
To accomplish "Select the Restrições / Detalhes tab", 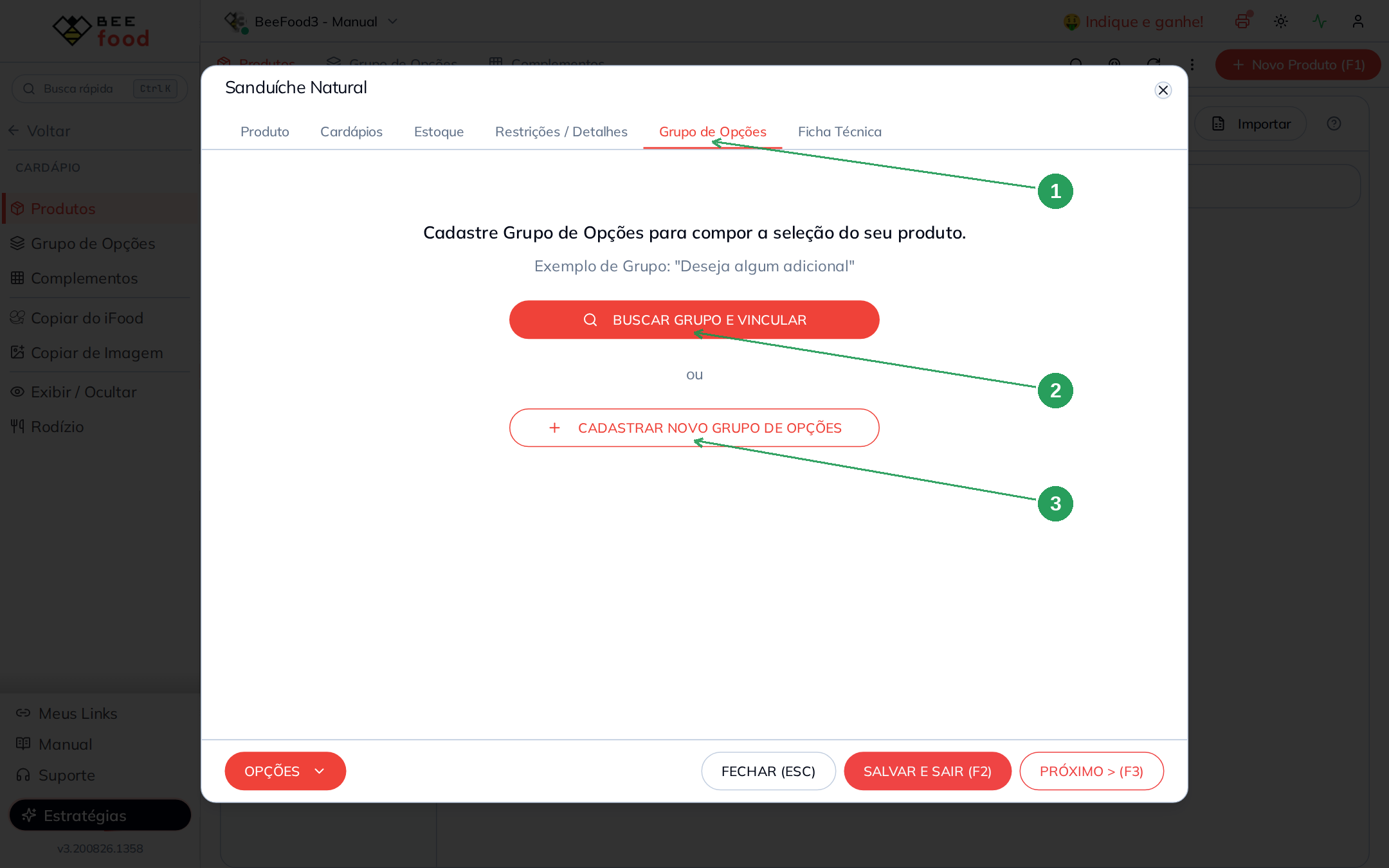I will pos(561,132).
